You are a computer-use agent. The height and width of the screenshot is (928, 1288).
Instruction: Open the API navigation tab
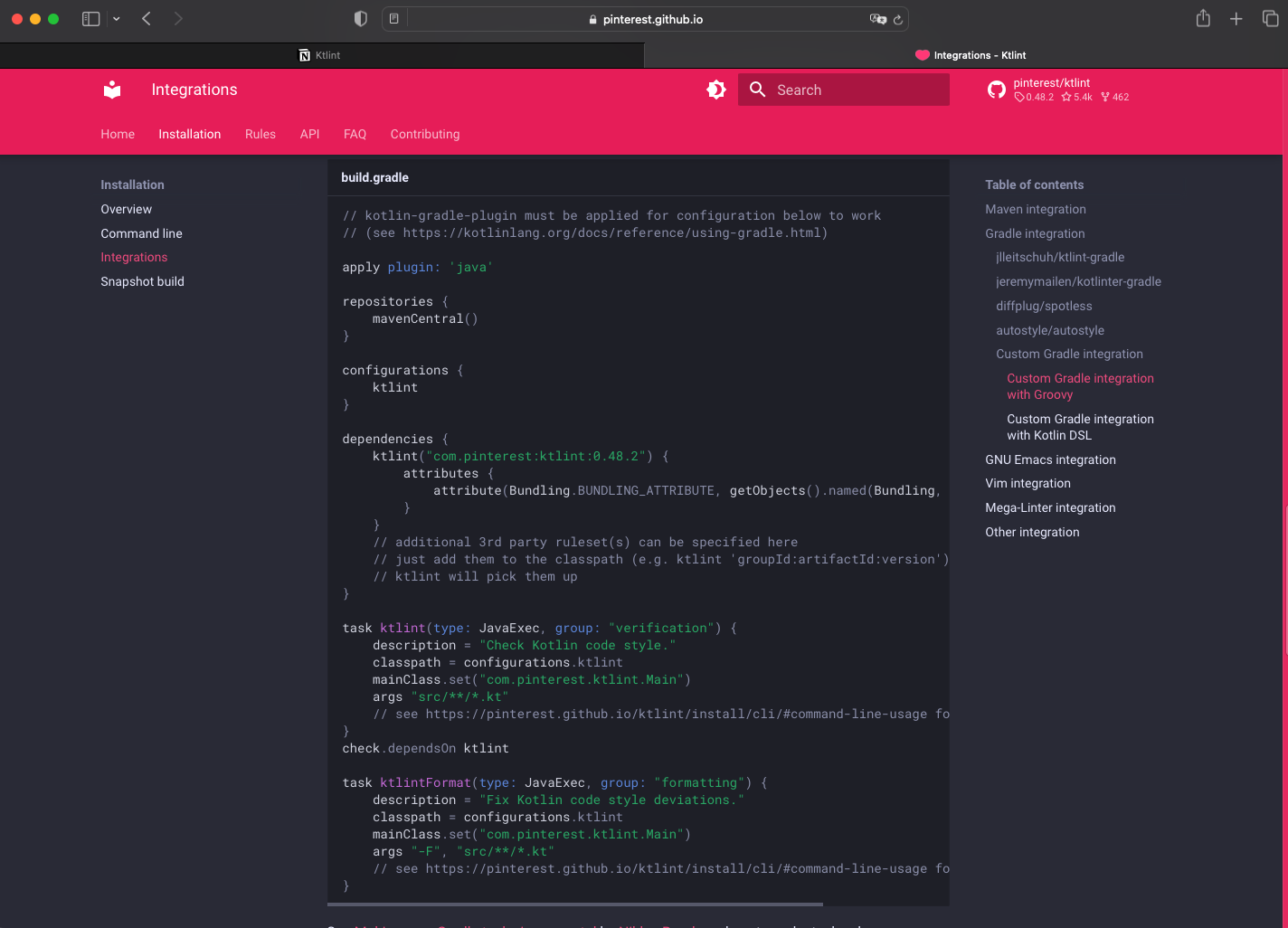pos(309,134)
